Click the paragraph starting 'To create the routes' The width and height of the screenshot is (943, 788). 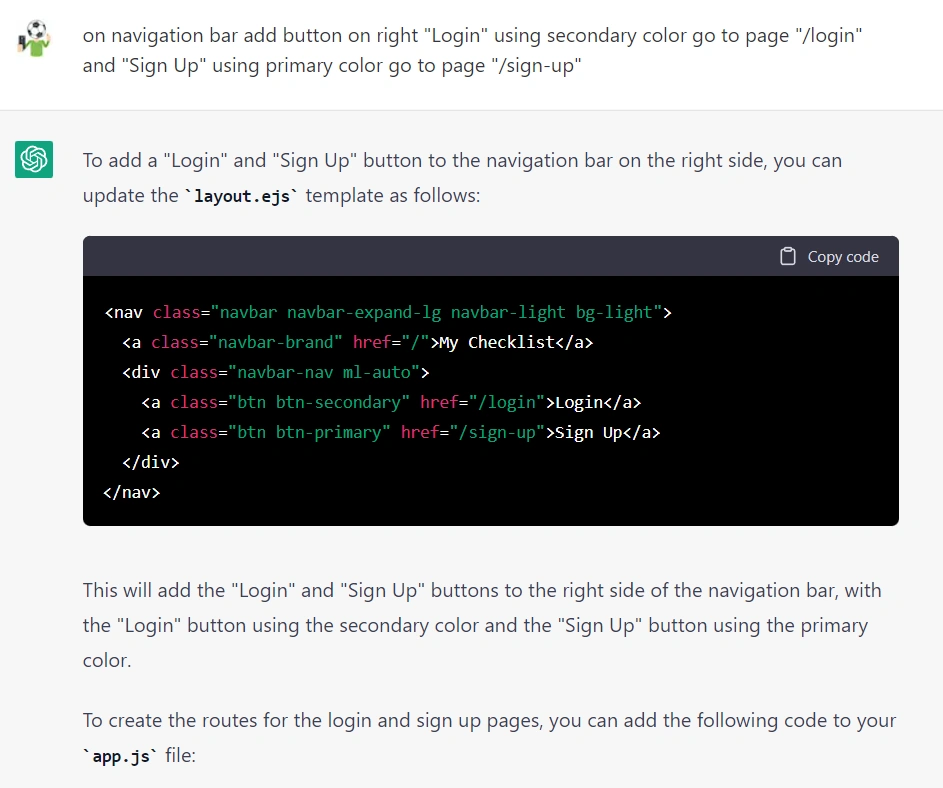tap(490, 737)
